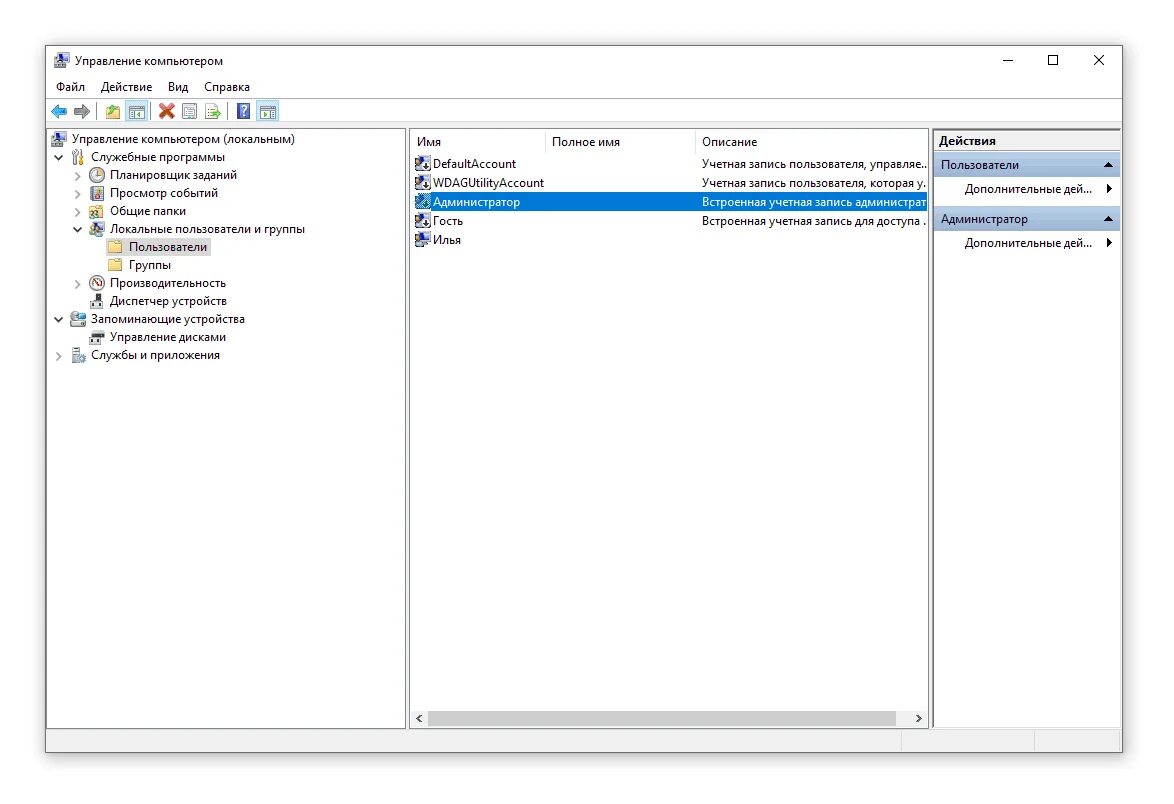Collapse the Запоминающие устройства node
This screenshot has width=1174, height=804.
click(58, 320)
